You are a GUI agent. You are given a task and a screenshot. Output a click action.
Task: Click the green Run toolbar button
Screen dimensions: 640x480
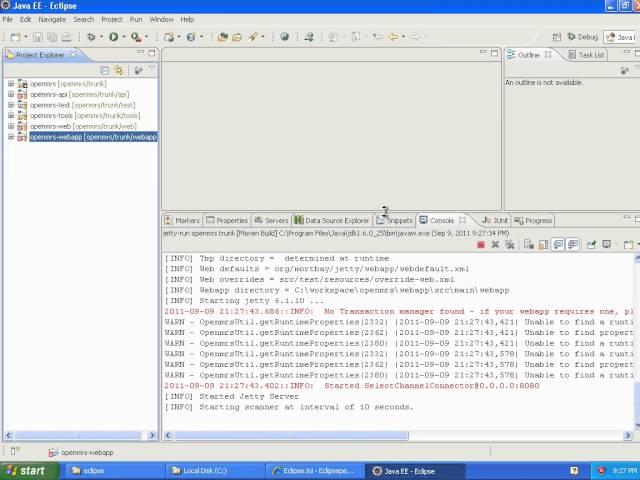(x=113, y=37)
